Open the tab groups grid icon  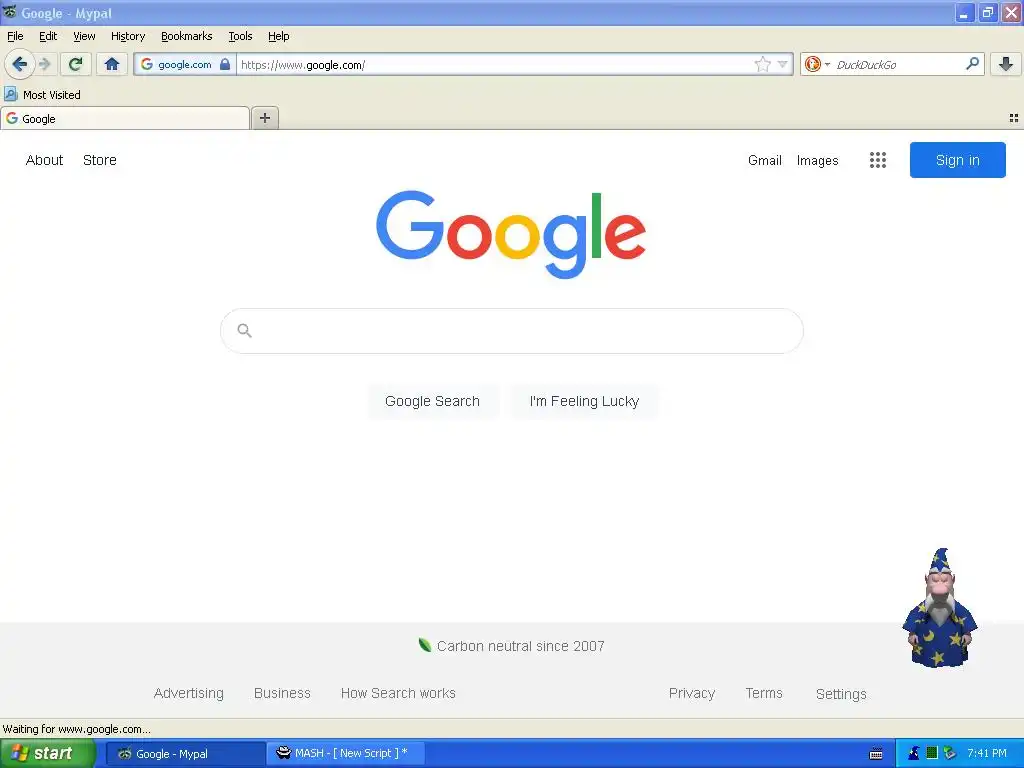click(x=1014, y=118)
